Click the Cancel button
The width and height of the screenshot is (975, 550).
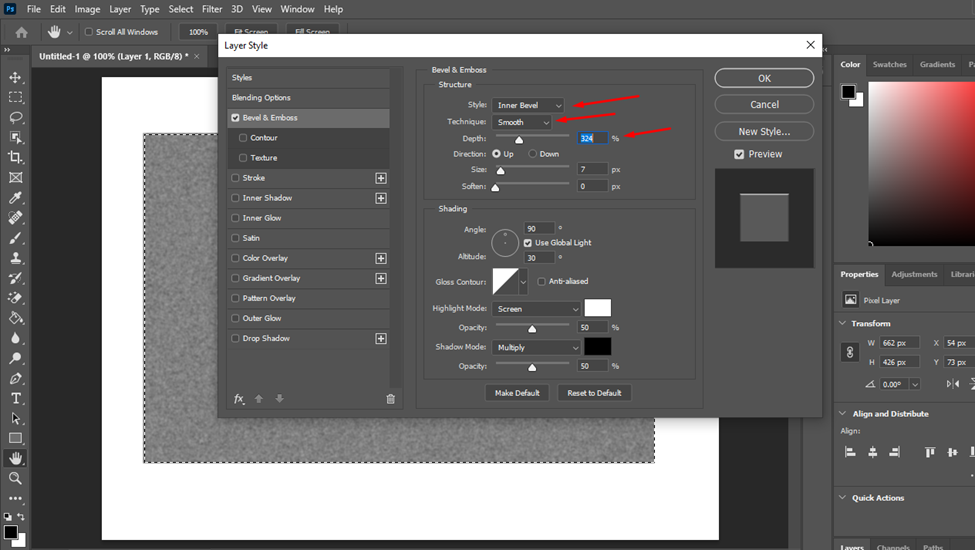[764, 104]
